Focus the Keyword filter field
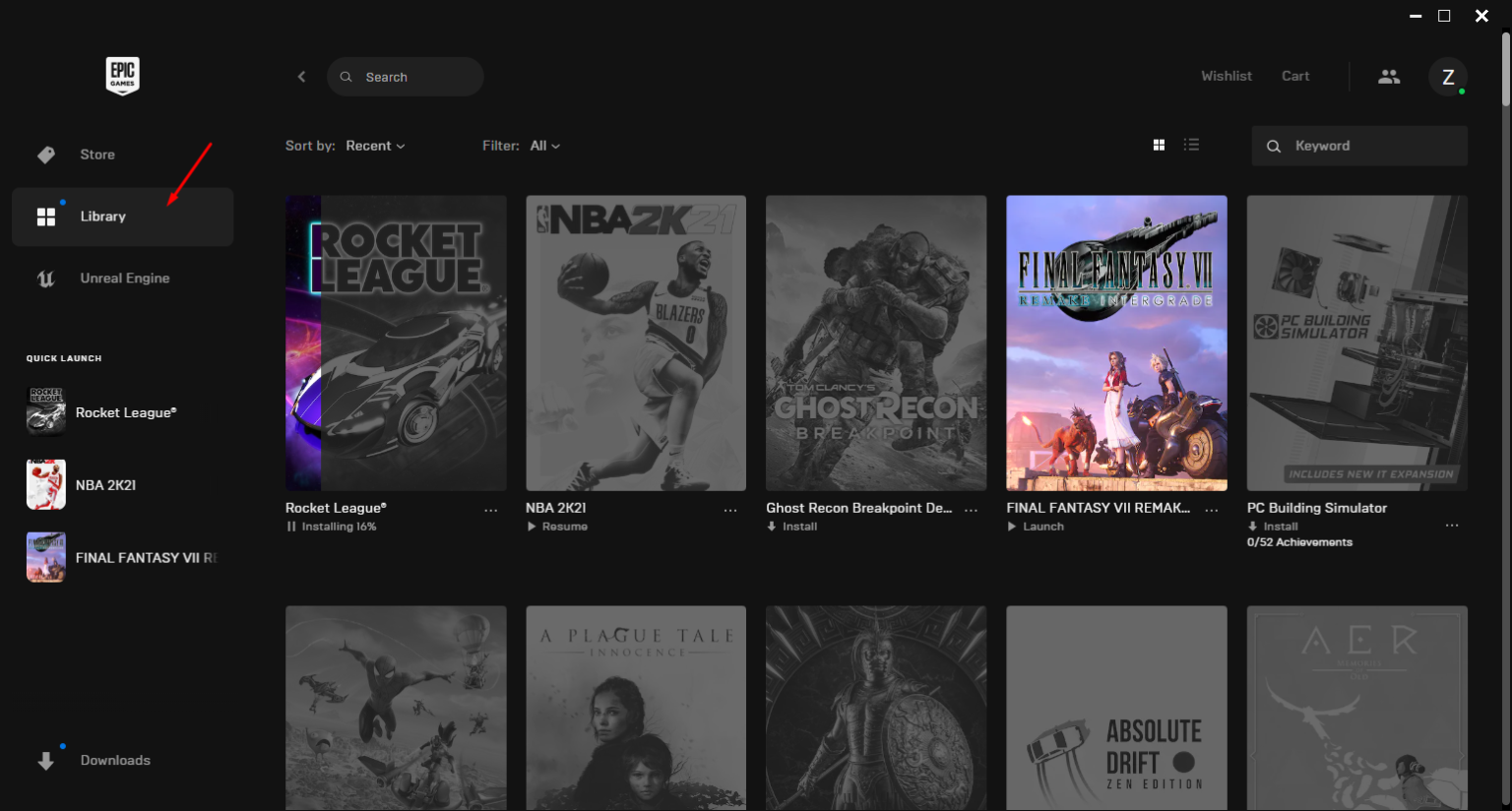Viewport: 1512px width, 811px height. pyautogui.click(x=1359, y=146)
